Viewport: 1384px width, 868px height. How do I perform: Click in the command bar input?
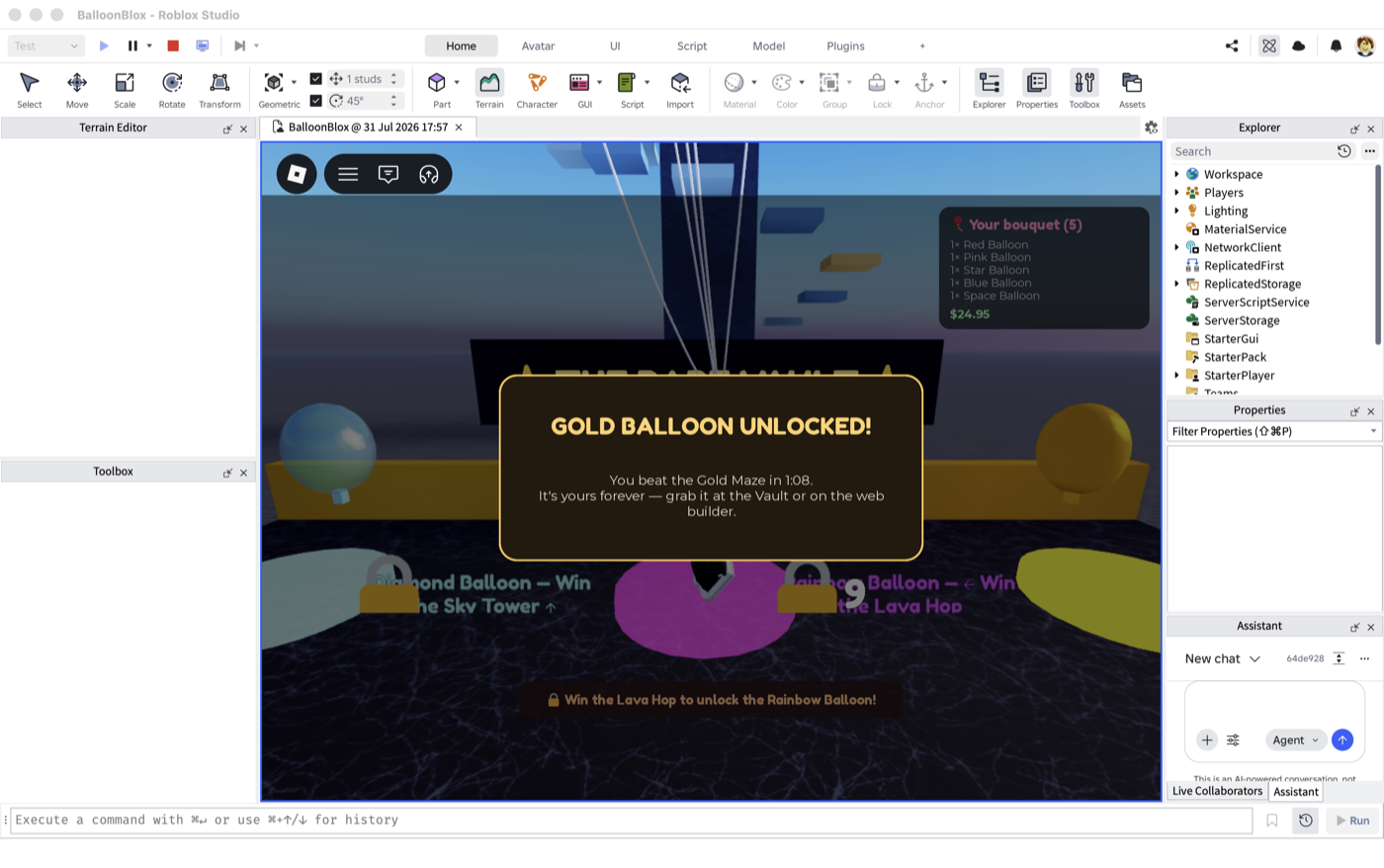tap(631, 821)
